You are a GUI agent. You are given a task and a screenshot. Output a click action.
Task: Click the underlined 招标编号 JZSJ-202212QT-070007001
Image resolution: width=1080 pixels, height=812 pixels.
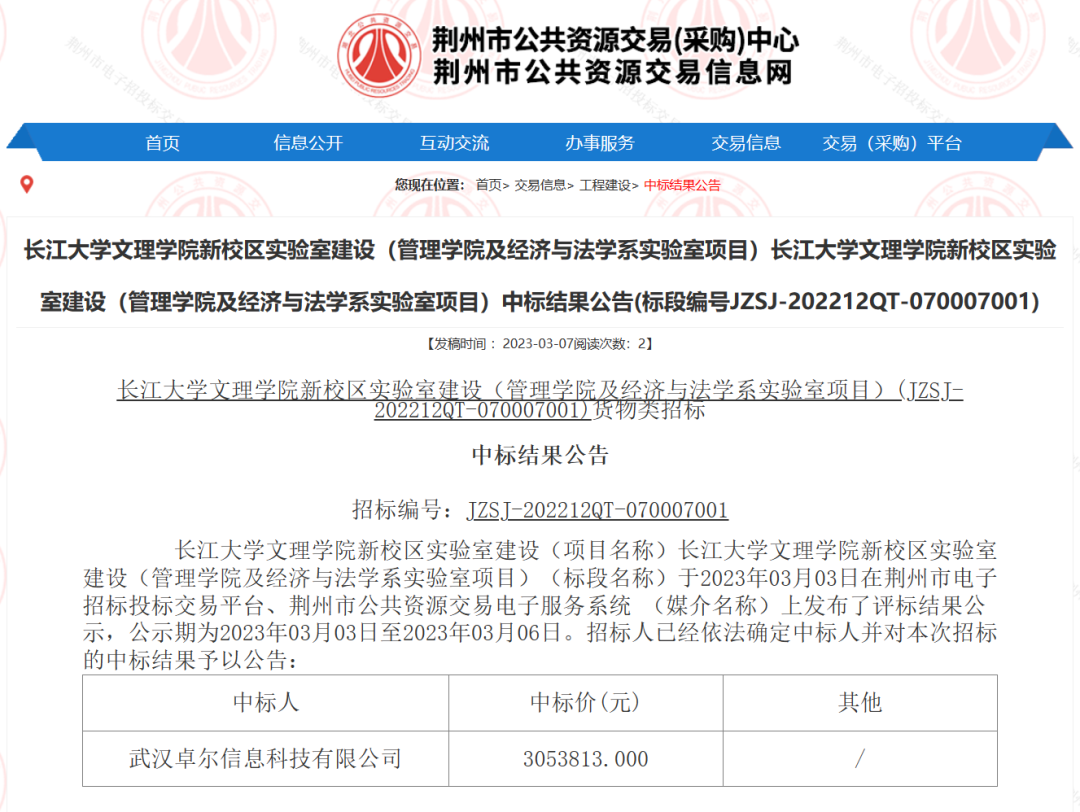pos(597,510)
